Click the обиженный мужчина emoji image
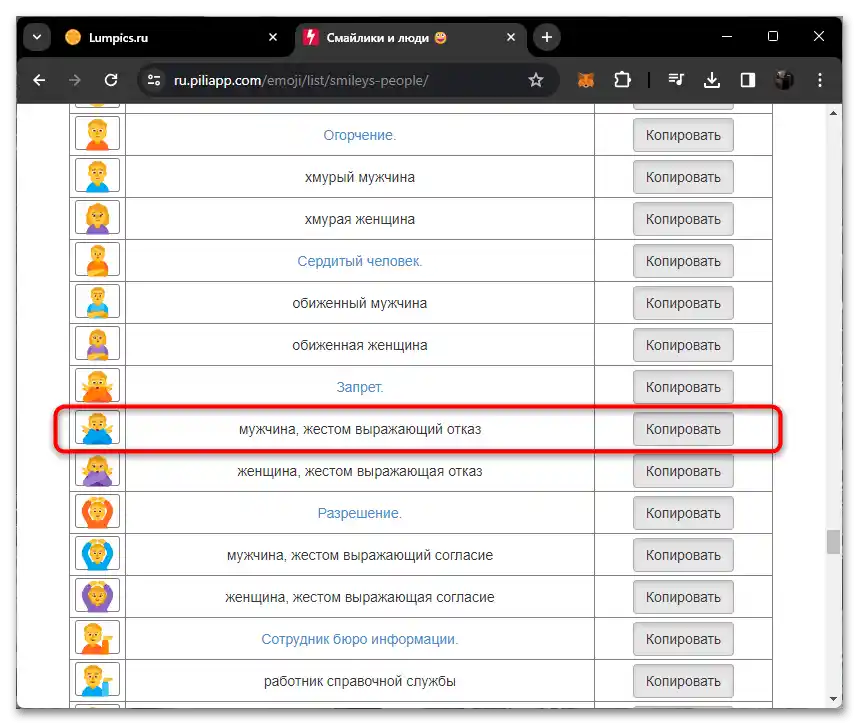Screen dimensions: 859x725 [x=98, y=302]
